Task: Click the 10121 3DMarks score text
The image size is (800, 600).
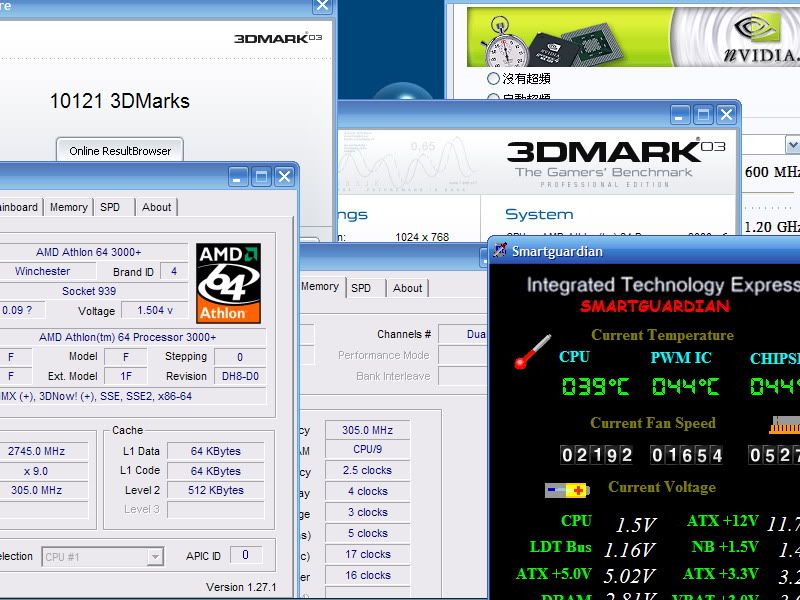Action: point(120,101)
